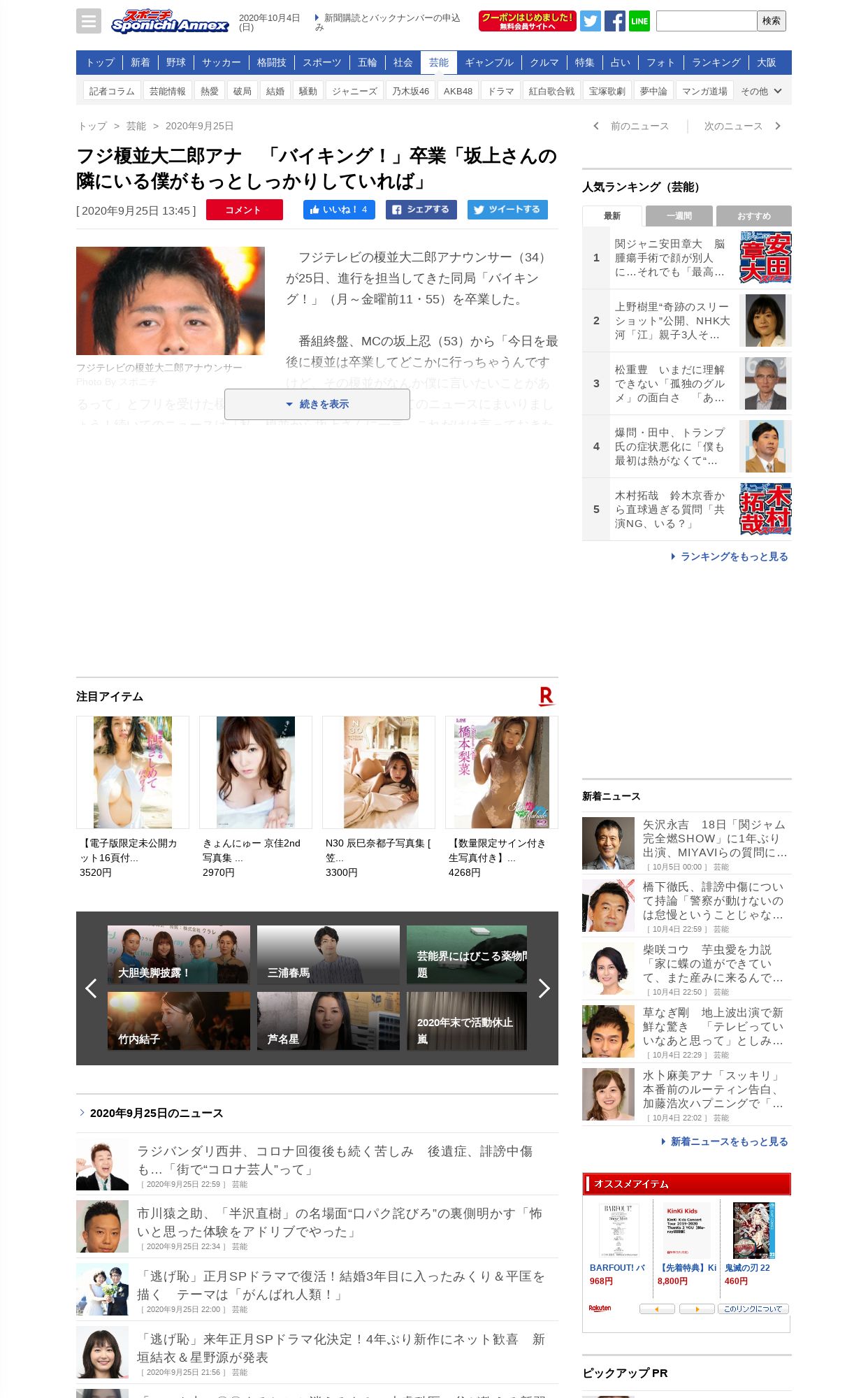Open 新聞購読とバックナンバーの申込み link
The image size is (868, 1398).
coord(387,22)
